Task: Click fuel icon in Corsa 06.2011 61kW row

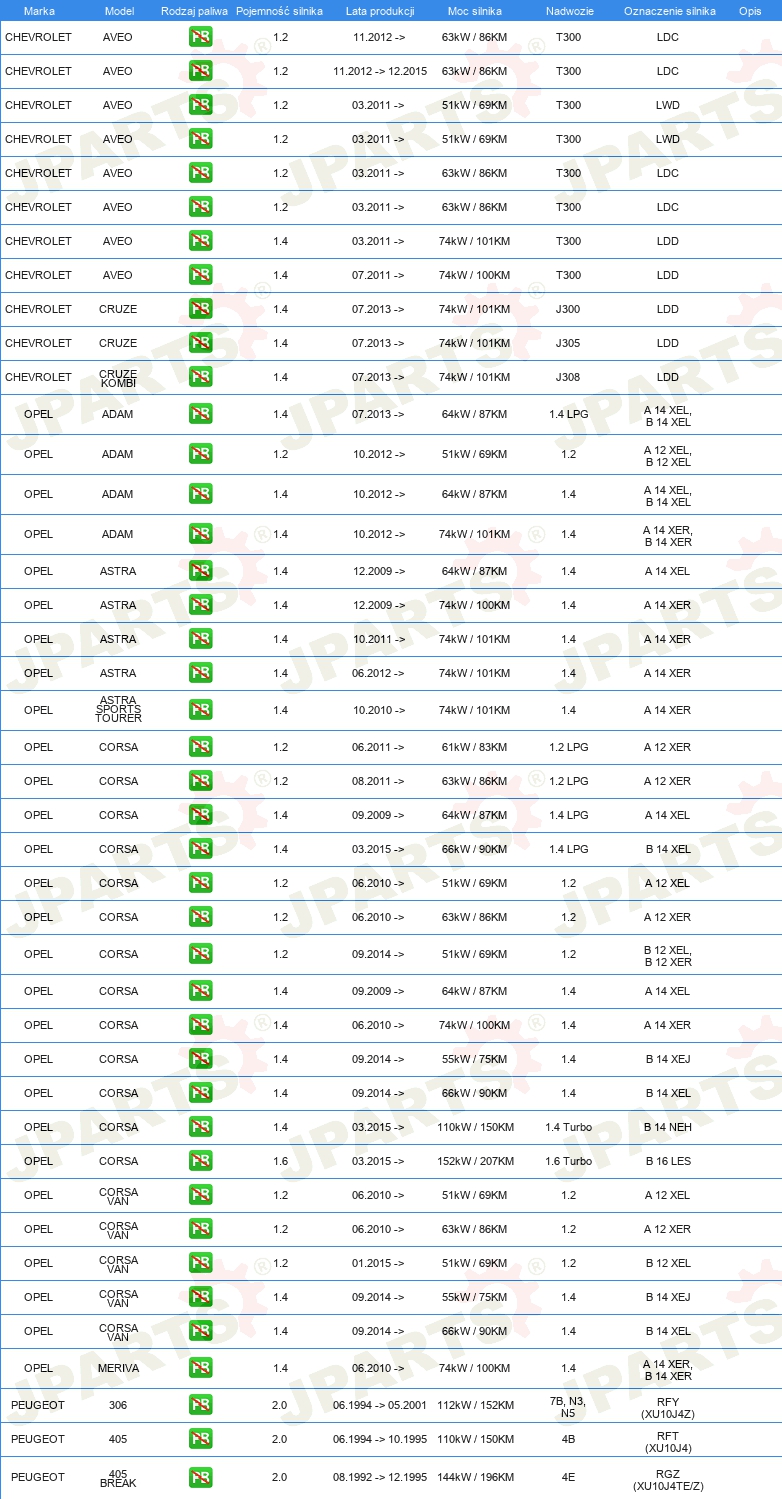Action: click(x=200, y=747)
